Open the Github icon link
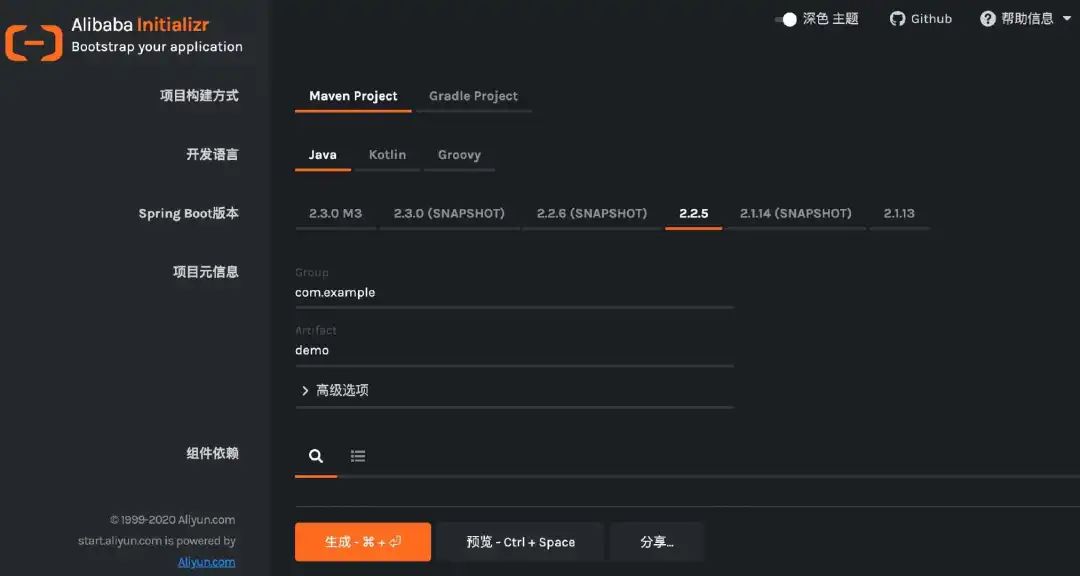This screenshot has width=1080, height=576. tap(897, 19)
